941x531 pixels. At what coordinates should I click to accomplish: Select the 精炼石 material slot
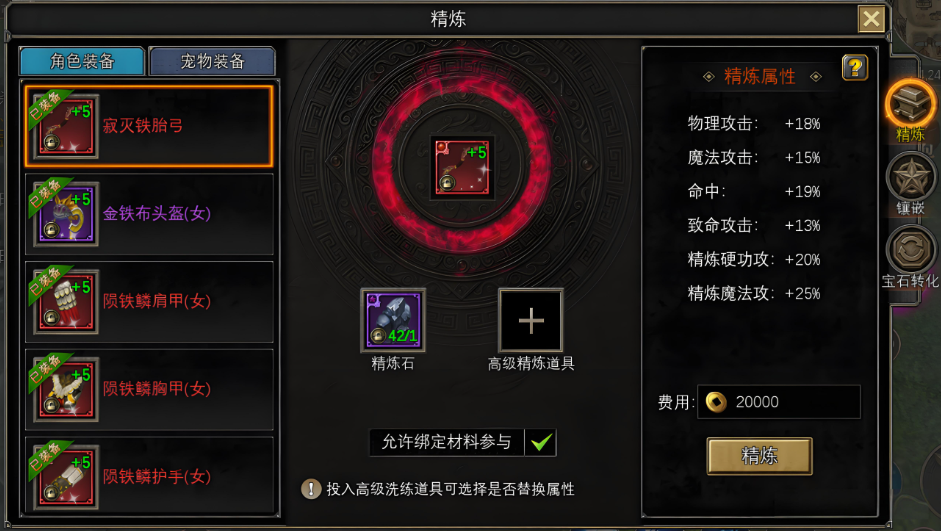click(393, 320)
